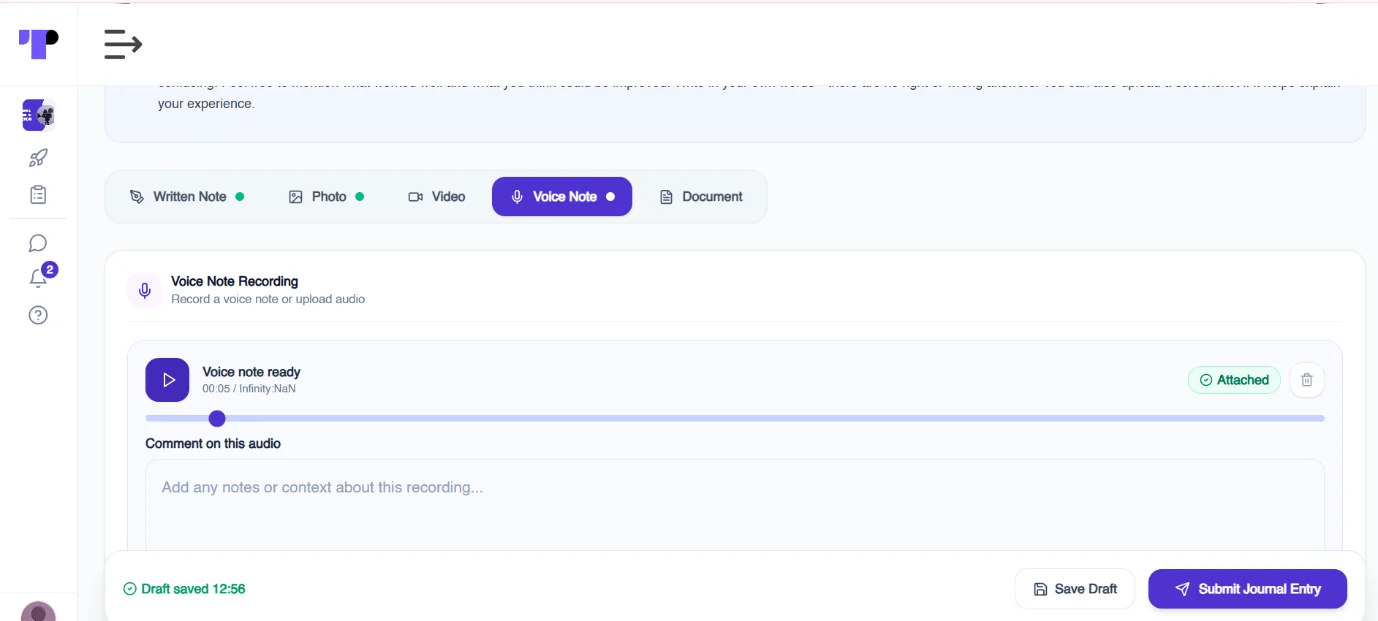Viewport: 1378px width, 621px height.
Task: Switch to the Photo tab
Action: (x=326, y=197)
